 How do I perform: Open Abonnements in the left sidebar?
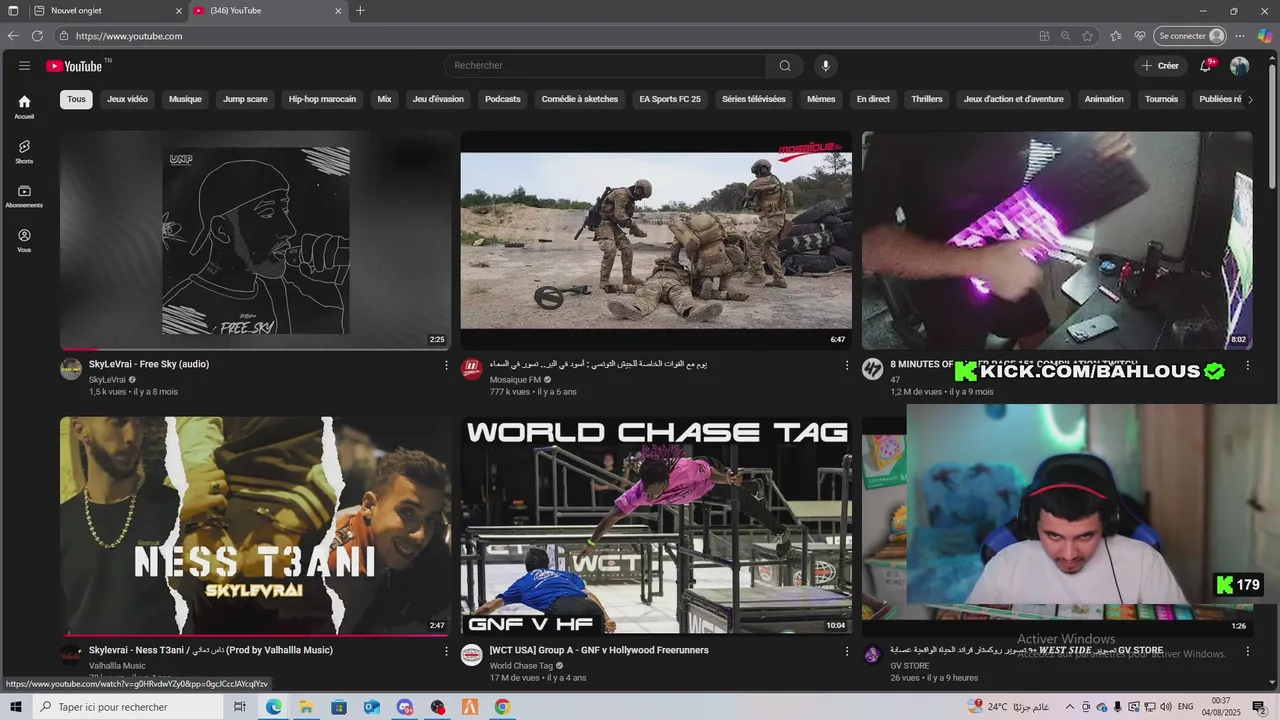click(x=24, y=196)
